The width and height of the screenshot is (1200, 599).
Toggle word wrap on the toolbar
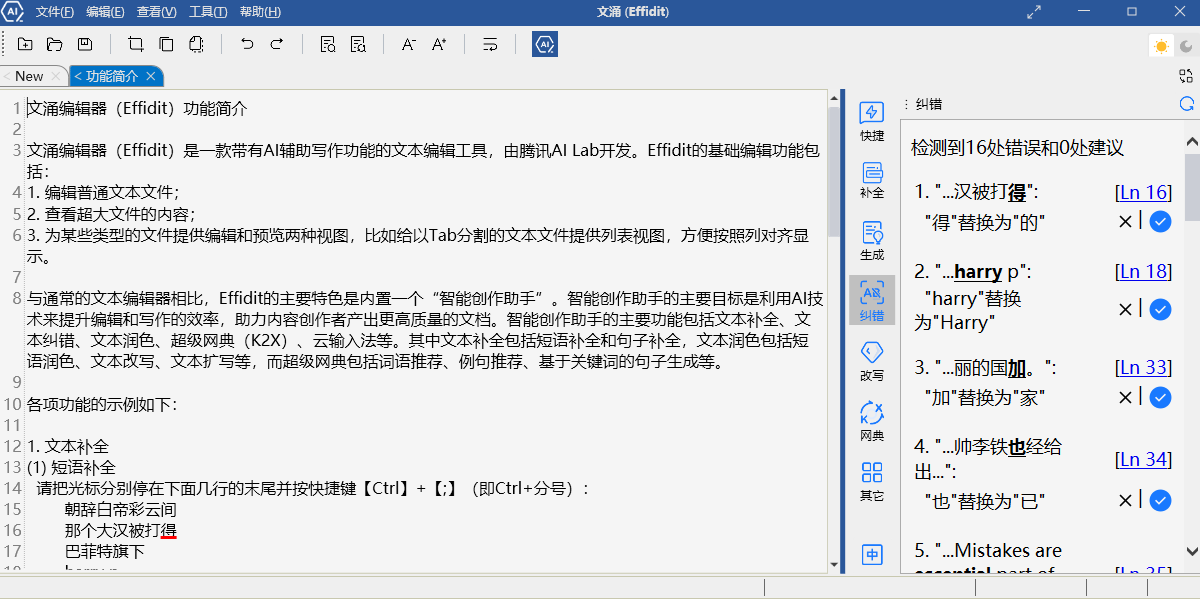tap(490, 44)
